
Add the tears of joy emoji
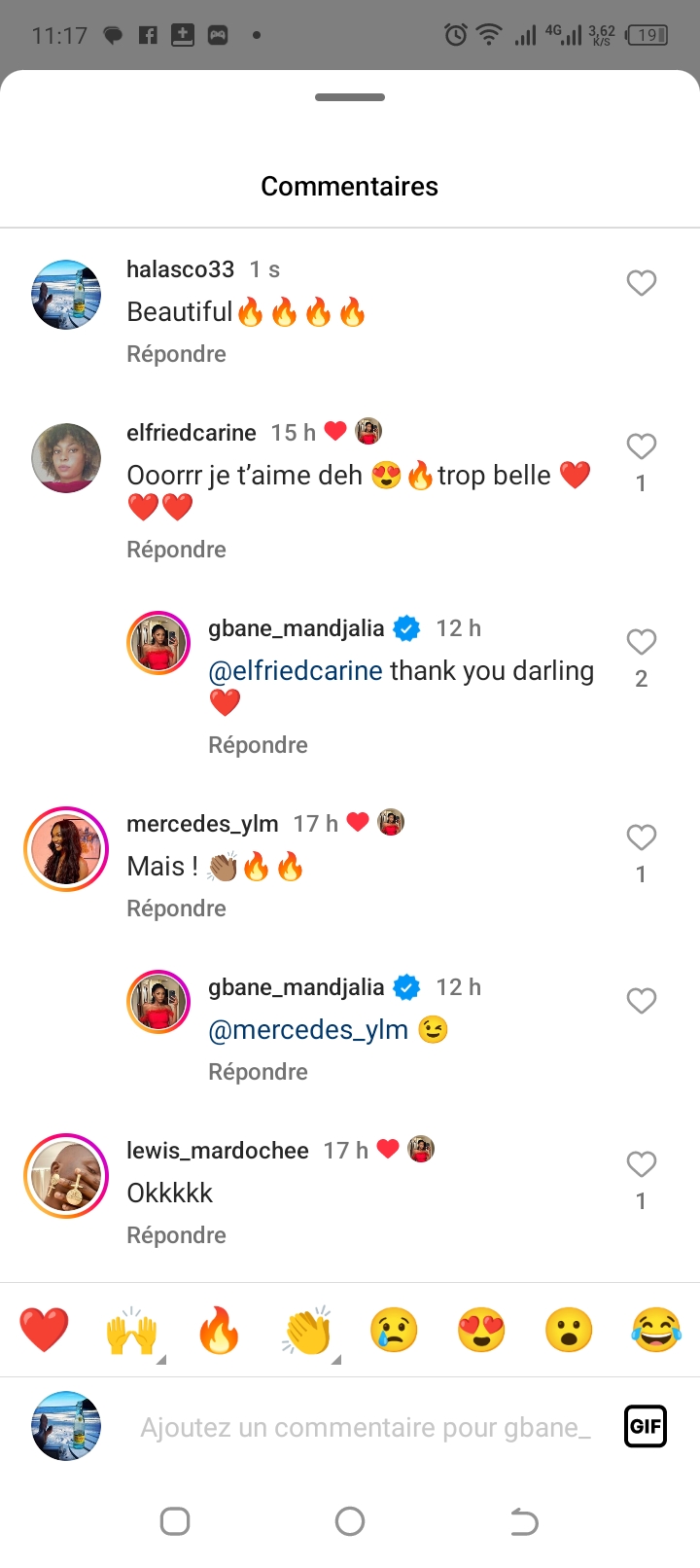click(x=656, y=1330)
